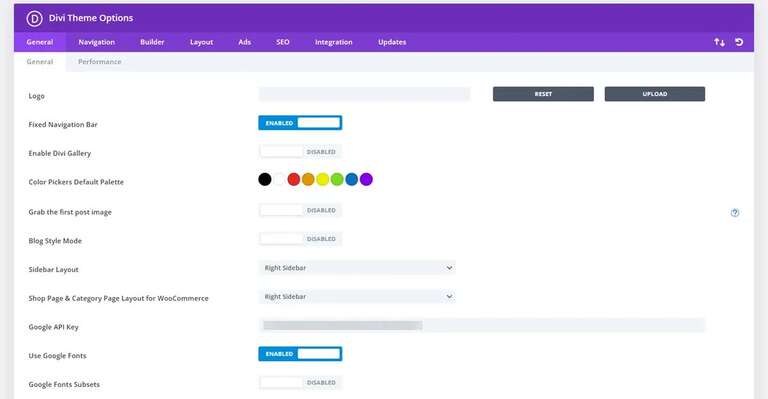768x399 pixels.
Task: Open help for Grab the first post image
Action: click(x=735, y=212)
